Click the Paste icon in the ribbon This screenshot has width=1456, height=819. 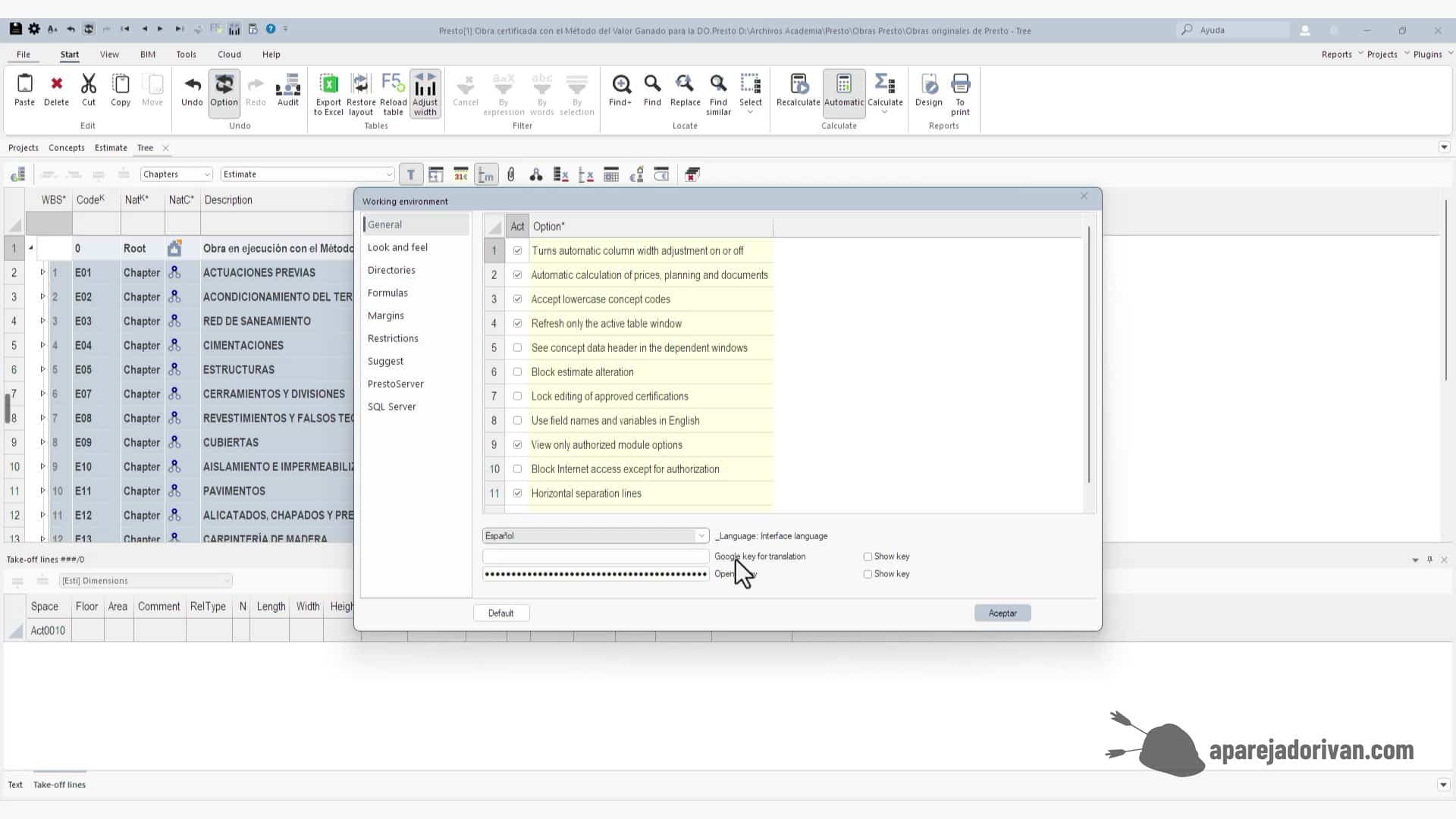(x=24, y=89)
